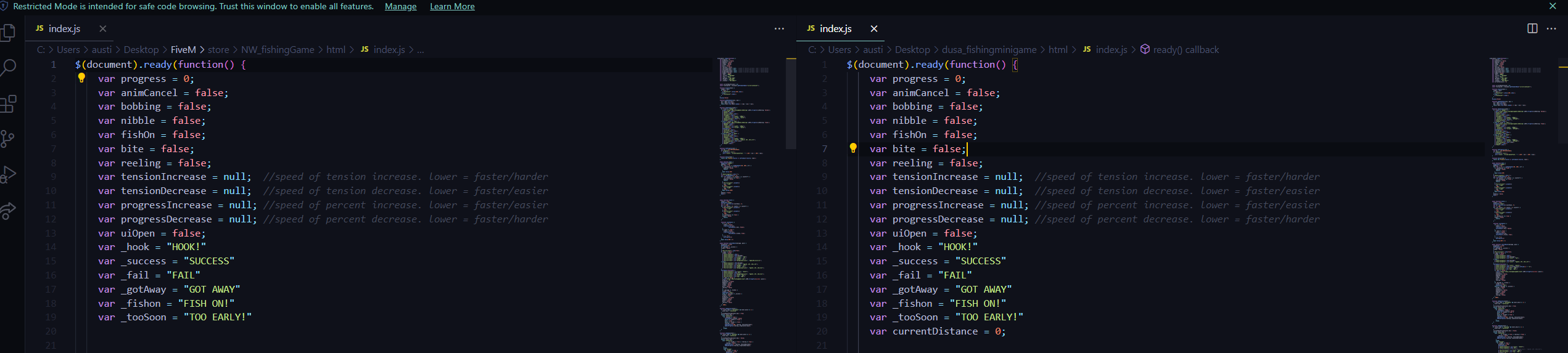The image size is (1568, 353).
Task: Open the Source Control view
Action: coord(8,139)
